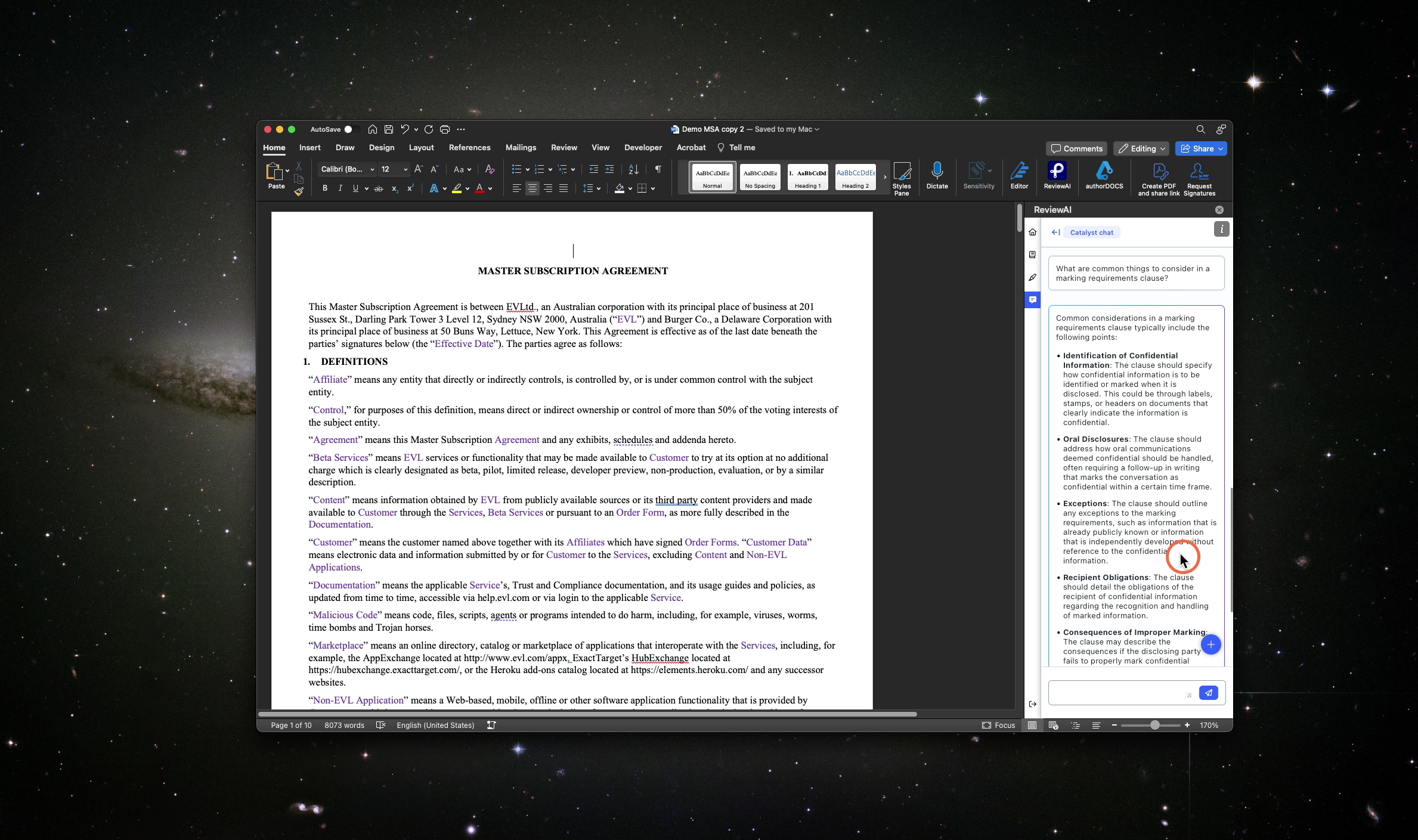Toggle Bold formatting
Image resolution: width=1418 pixels, height=840 pixels.
pos(325,188)
